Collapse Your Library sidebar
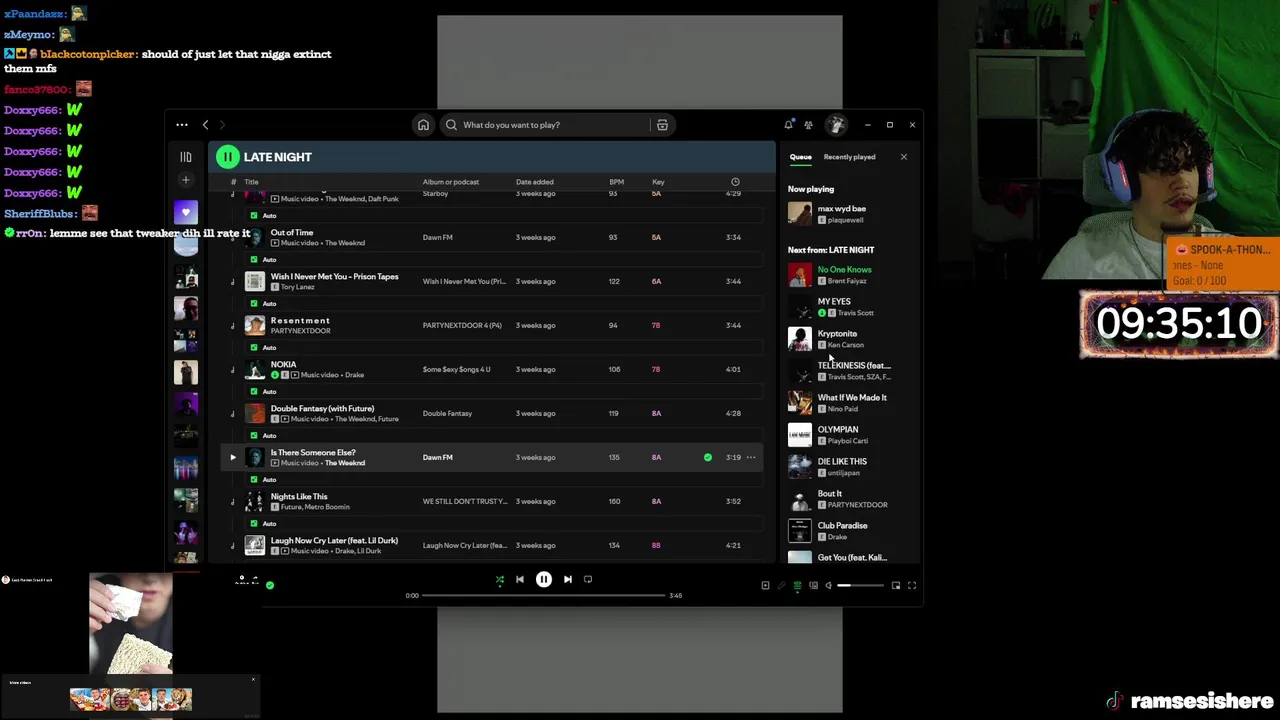Viewport: 1280px width, 720px height. tap(185, 157)
